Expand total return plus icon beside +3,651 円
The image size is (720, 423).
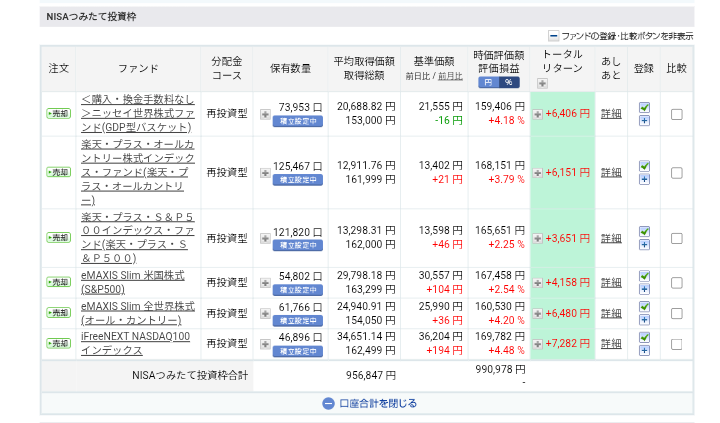coord(538,238)
